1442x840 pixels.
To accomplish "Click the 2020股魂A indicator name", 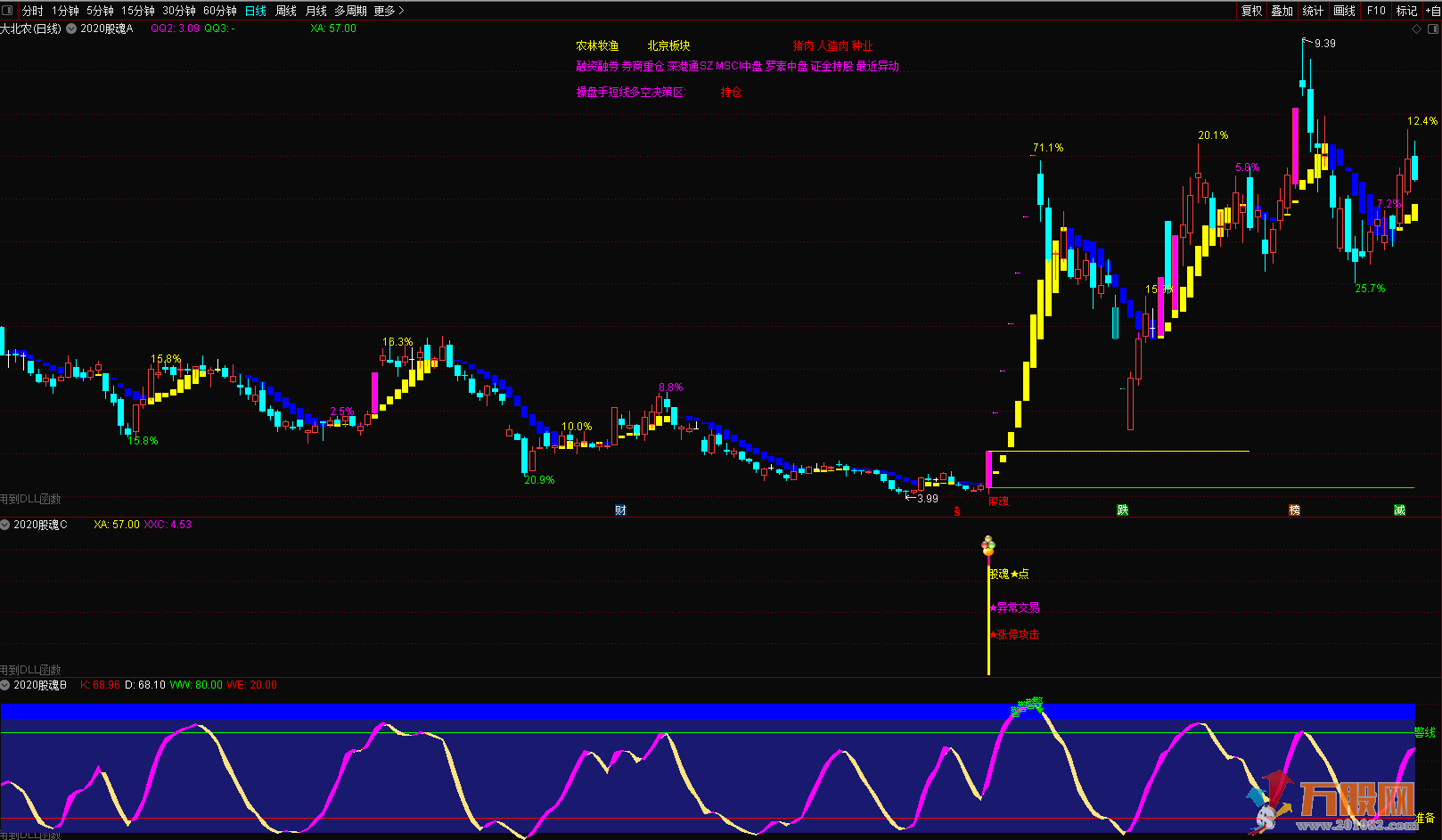I will pyautogui.click(x=106, y=29).
